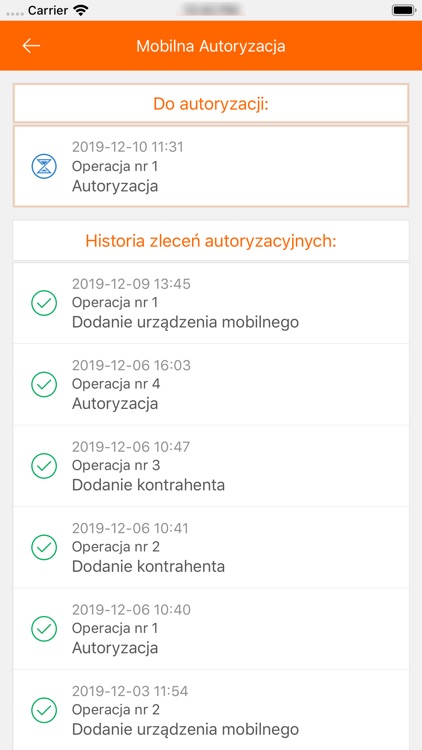Click green checkmark for 2019-12-03 11:54 entry
Screen dimensions: 422x750
(44, 710)
